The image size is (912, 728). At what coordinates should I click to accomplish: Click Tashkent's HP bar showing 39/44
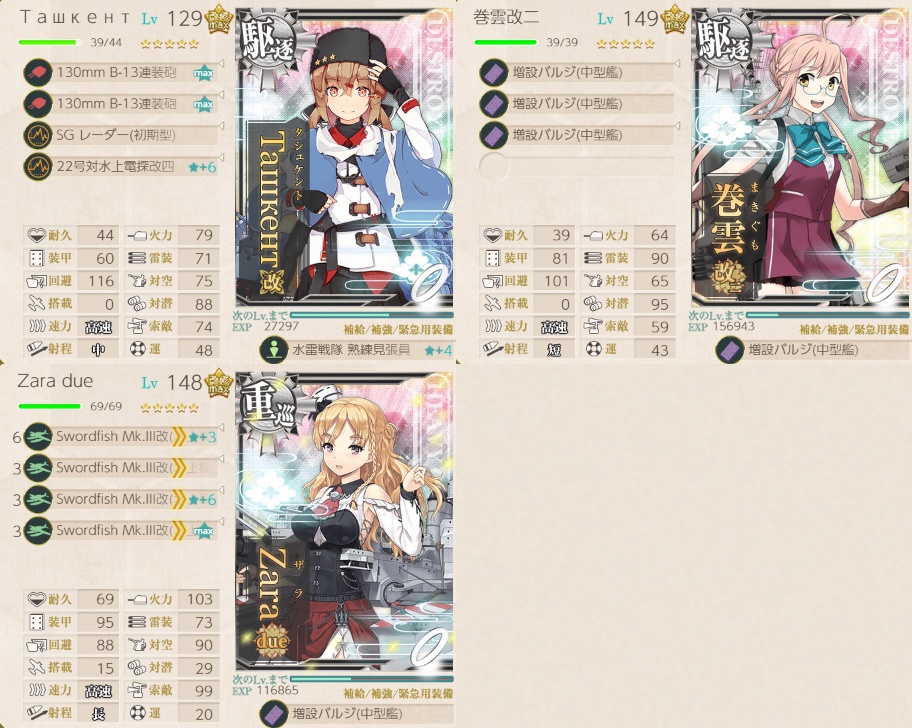(51, 42)
